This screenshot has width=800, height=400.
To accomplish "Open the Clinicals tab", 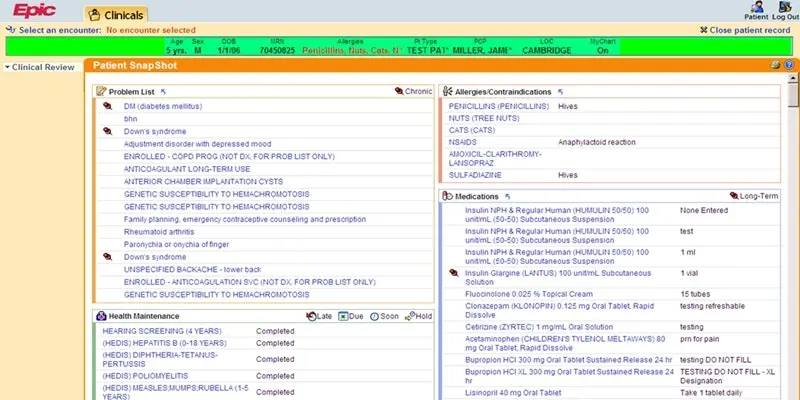I will (116, 15).
